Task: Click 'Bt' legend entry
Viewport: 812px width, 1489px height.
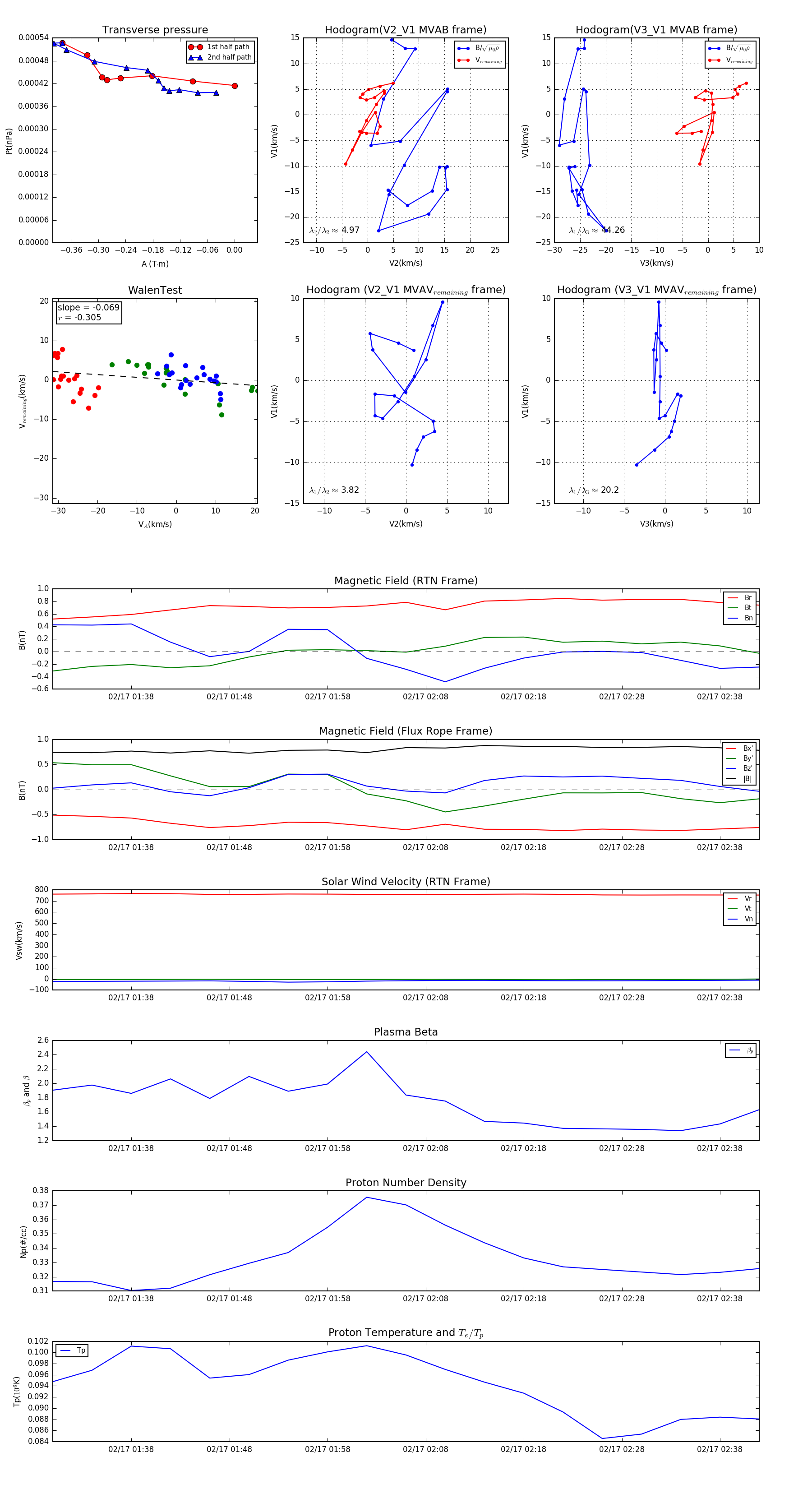Action: click(741, 608)
